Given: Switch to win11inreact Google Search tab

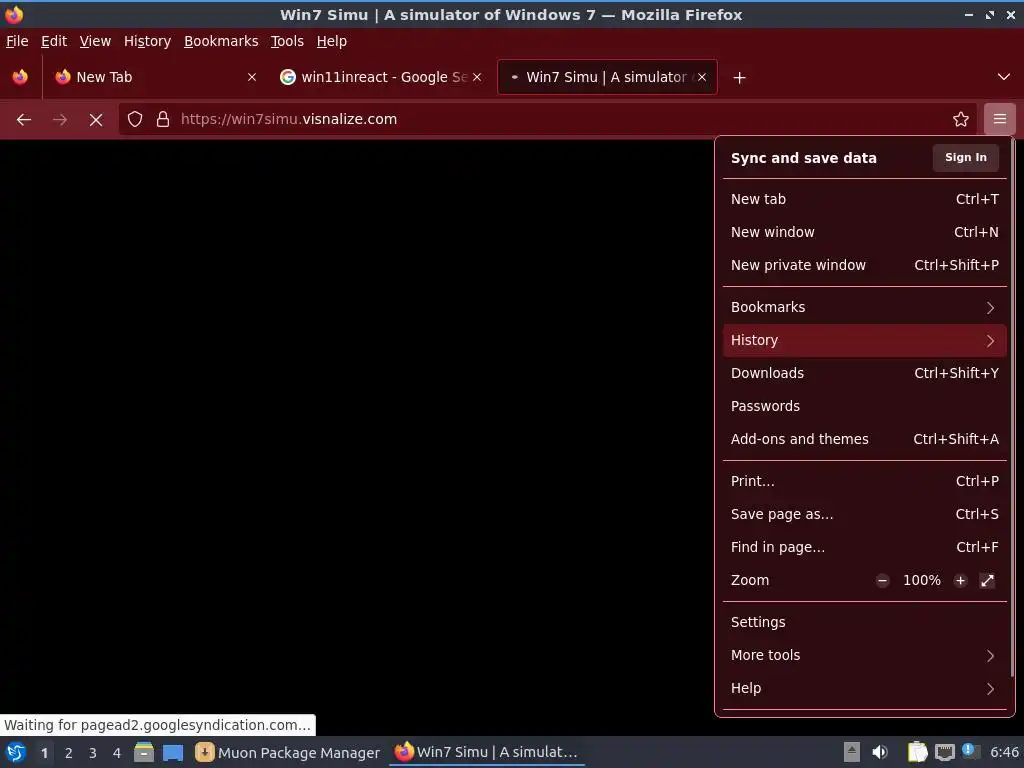Looking at the screenshot, I should (x=381, y=77).
